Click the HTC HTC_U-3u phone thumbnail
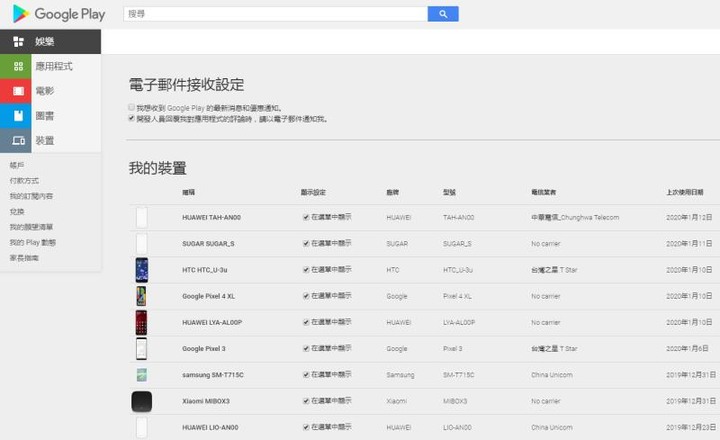720x440 pixels. [x=142, y=270]
